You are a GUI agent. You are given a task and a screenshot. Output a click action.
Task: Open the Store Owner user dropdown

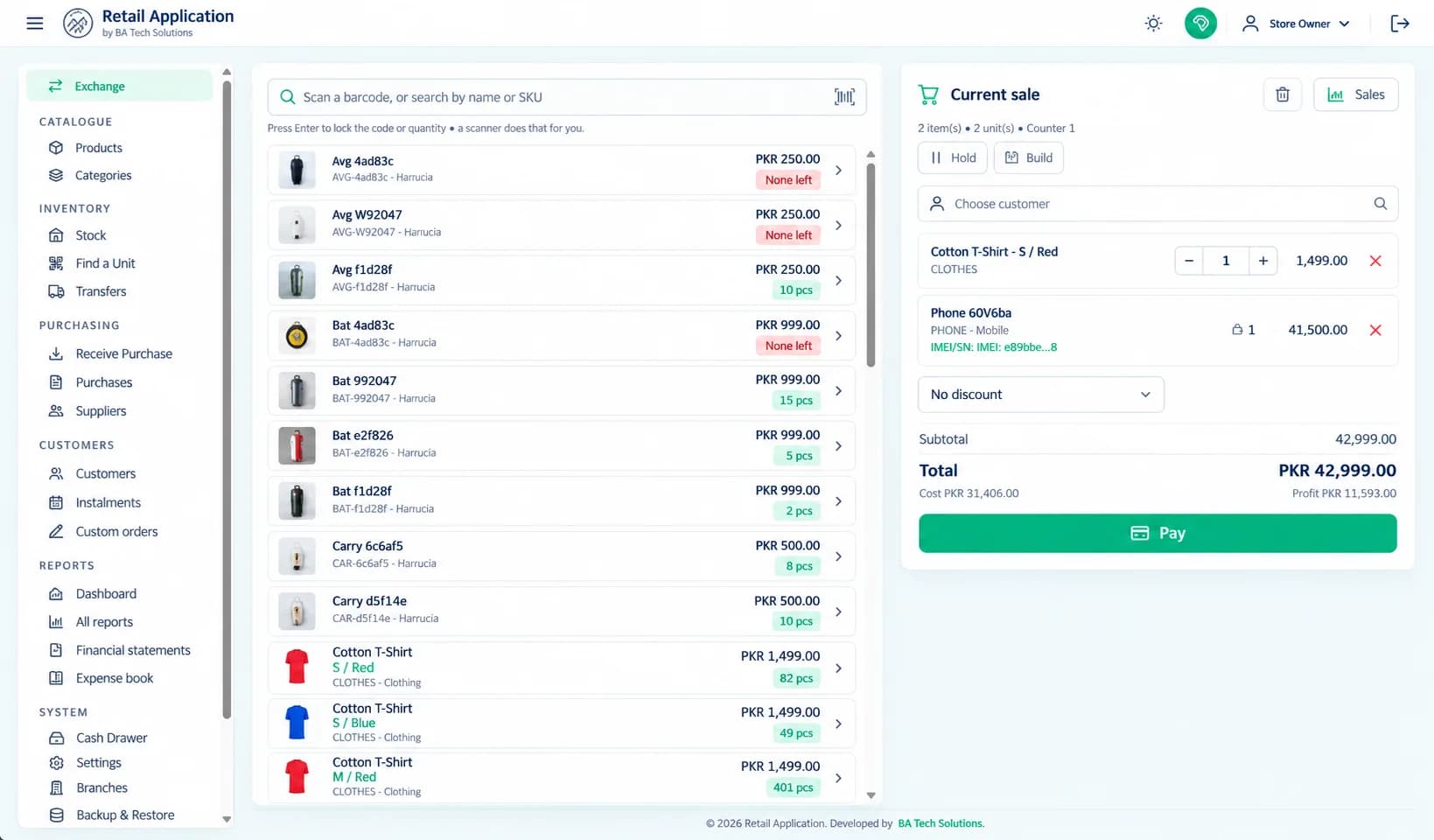pyautogui.click(x=1297, y=24)
